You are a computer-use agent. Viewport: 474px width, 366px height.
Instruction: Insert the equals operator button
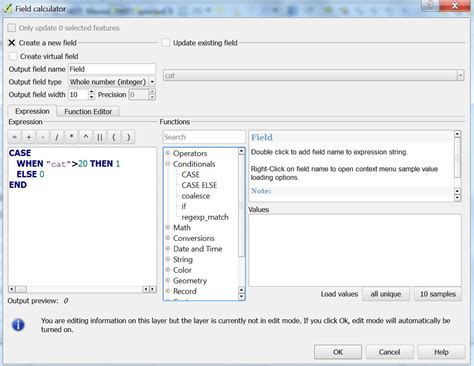point(14,137)
